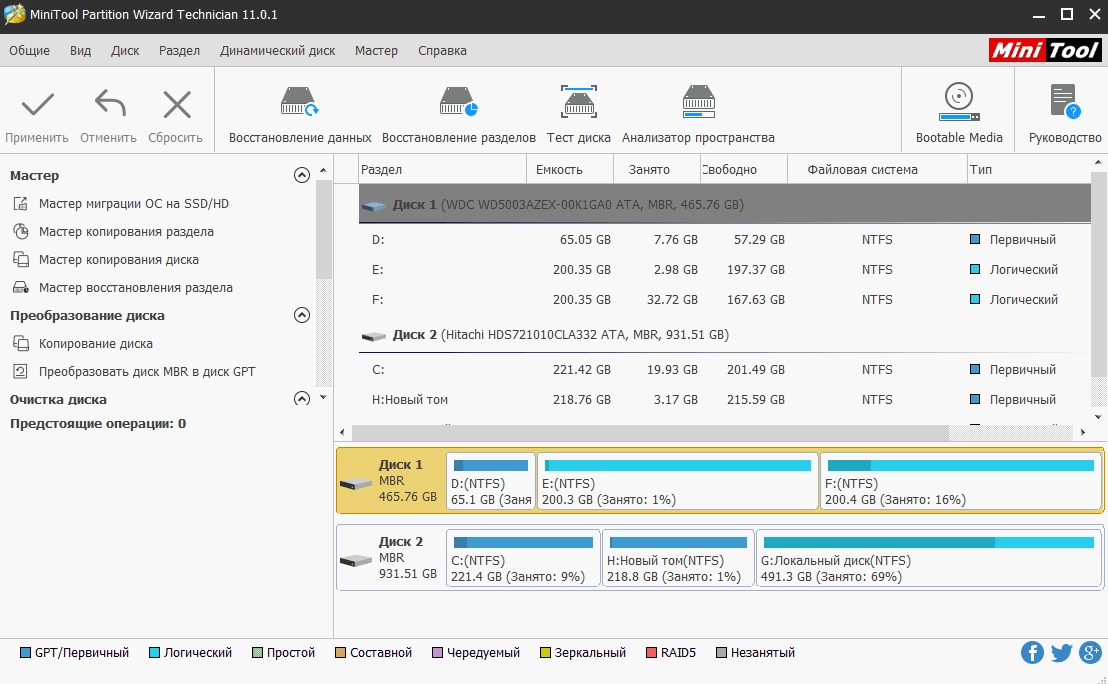Viewport: 1108px width, 684px height.
Task: Click Disk 2 drive icon in table header
Action: coord(374,336)
